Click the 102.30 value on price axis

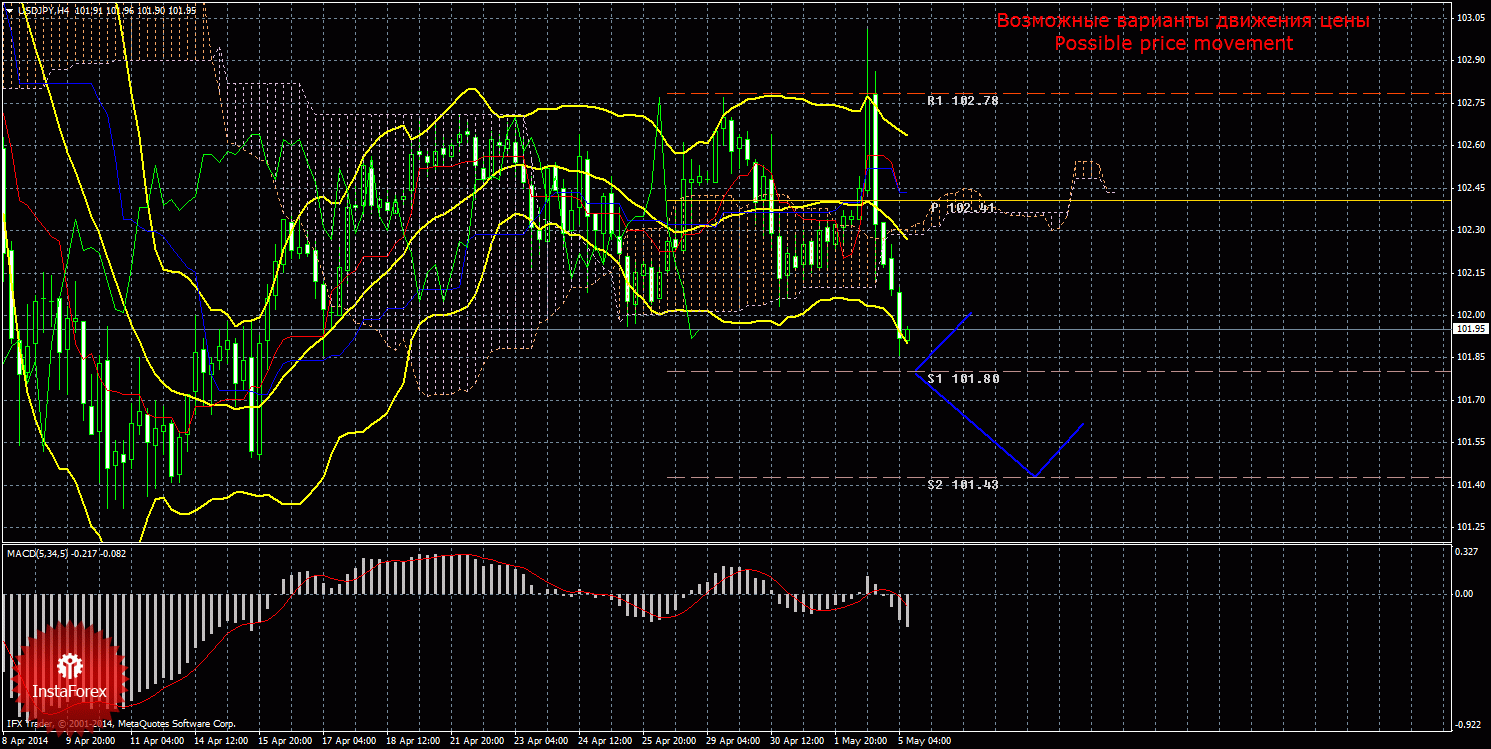pos(1470,230)
